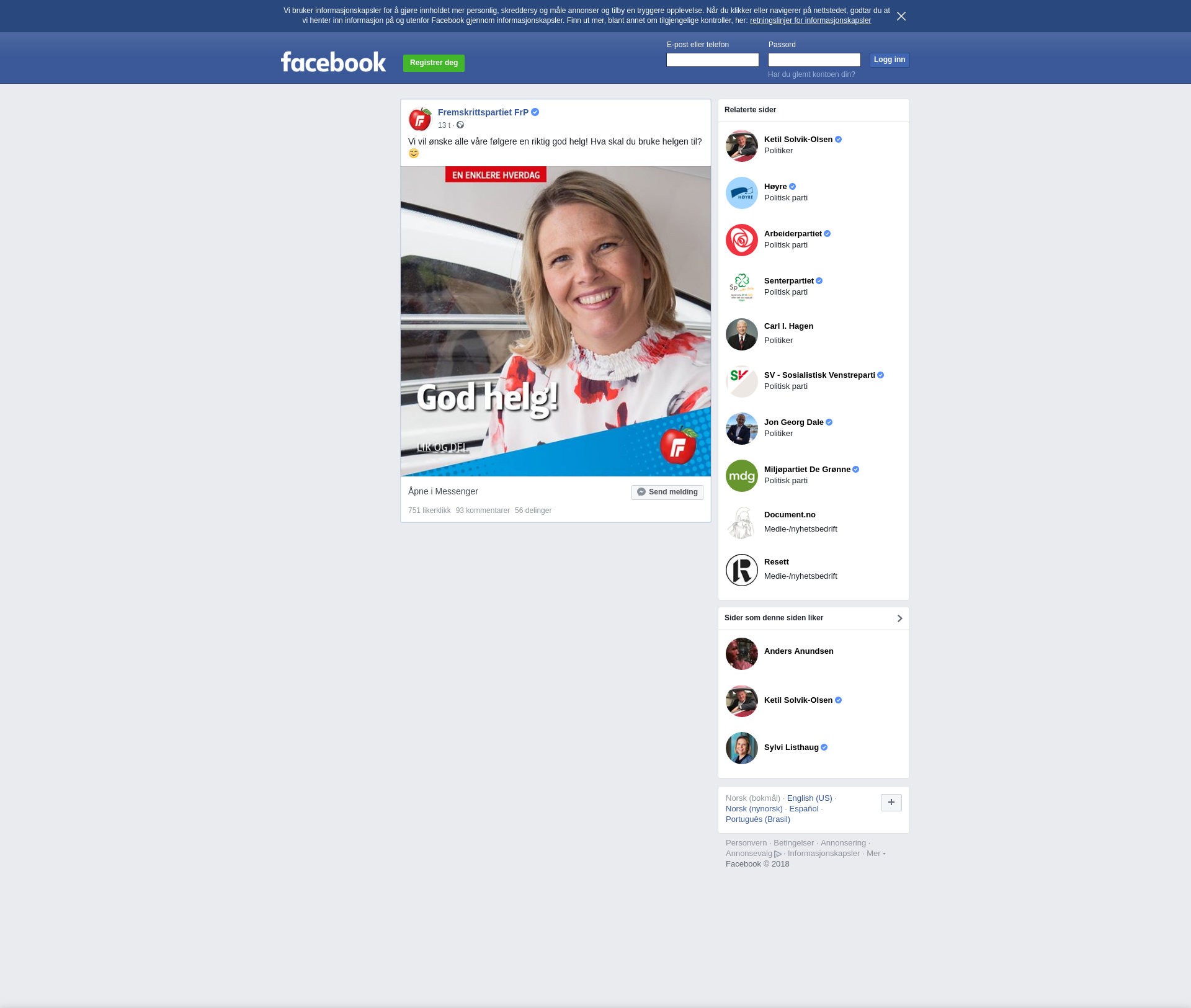Open Carl I. Hagen name link
The image size is (1191, 1008).
788,326
